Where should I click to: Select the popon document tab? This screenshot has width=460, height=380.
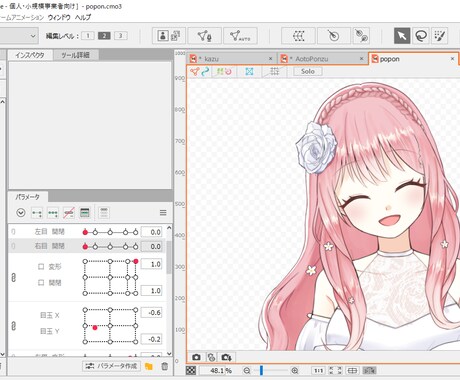[x=413, y=59]
